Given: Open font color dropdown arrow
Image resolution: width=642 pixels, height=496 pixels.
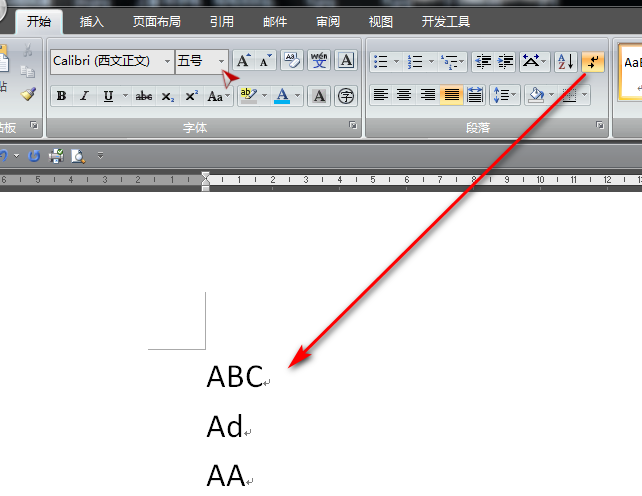Looking at the screenshot, I should 298,96.
